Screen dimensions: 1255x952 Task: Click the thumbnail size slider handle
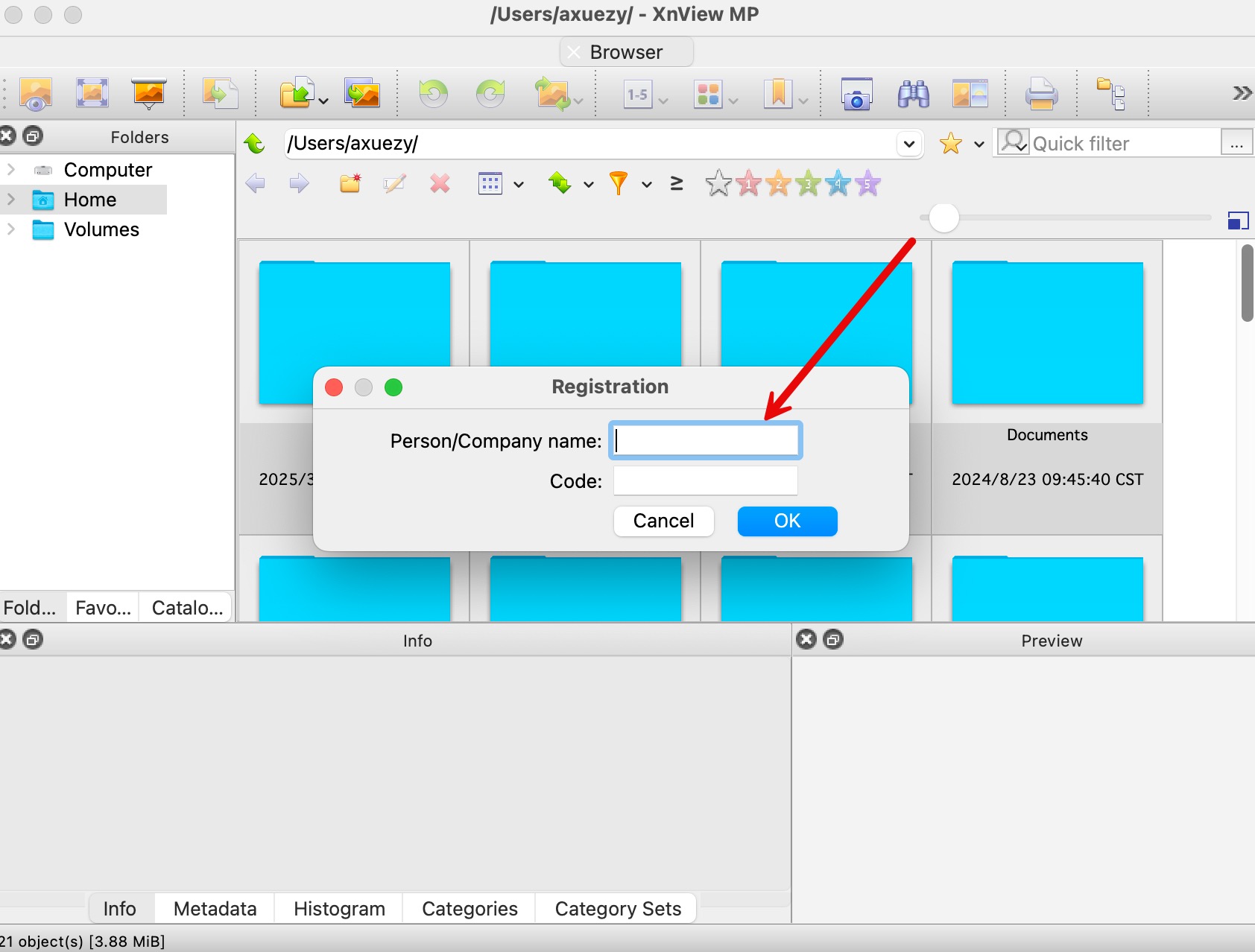click(x=943, y=218)
